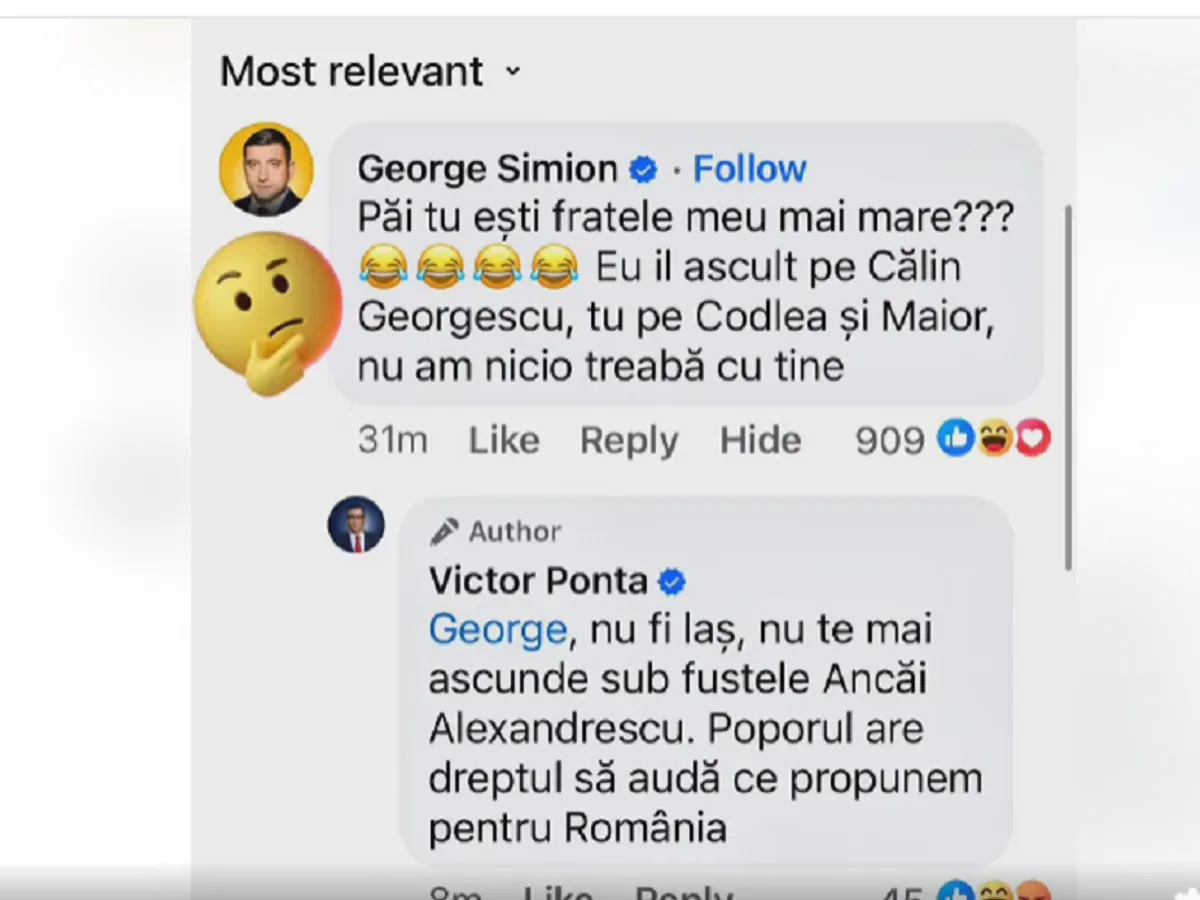Viewport: 1200px width, 900px height.
Task: Open Victor Ponta's profile picture
Action: (x=356, y=524)
